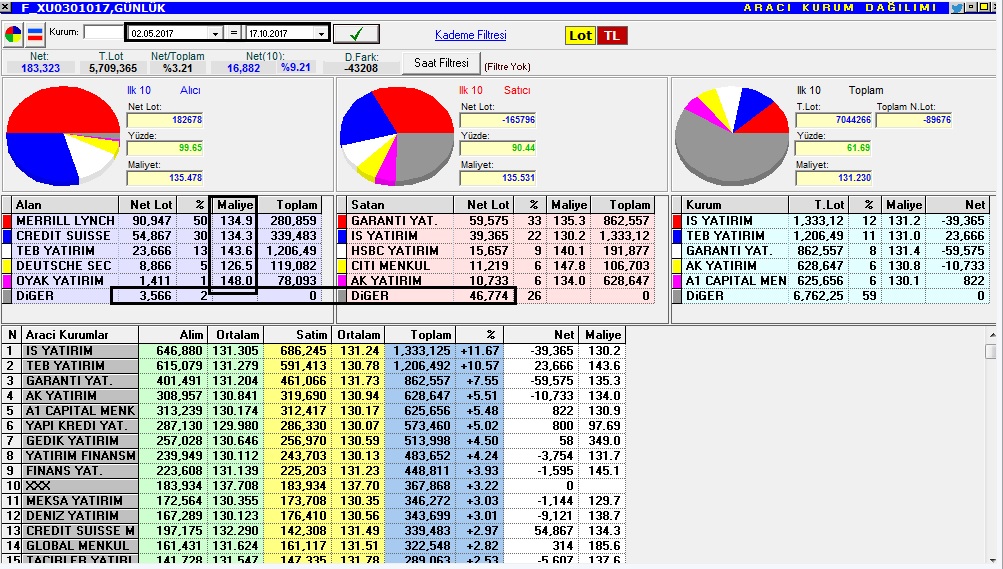1003x569 pixels.
Task: Select the TEB YATIRIM row in buyers table
Action: 161,251
